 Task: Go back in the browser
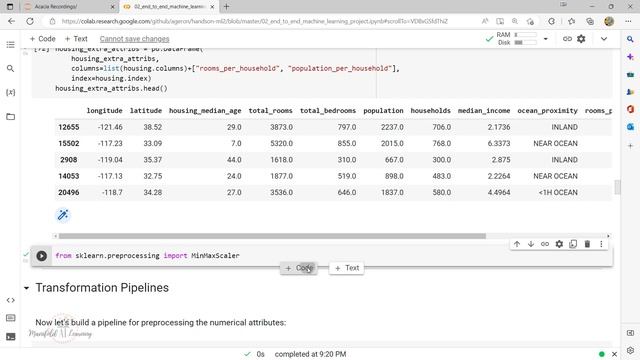click(x=11, y=21)
